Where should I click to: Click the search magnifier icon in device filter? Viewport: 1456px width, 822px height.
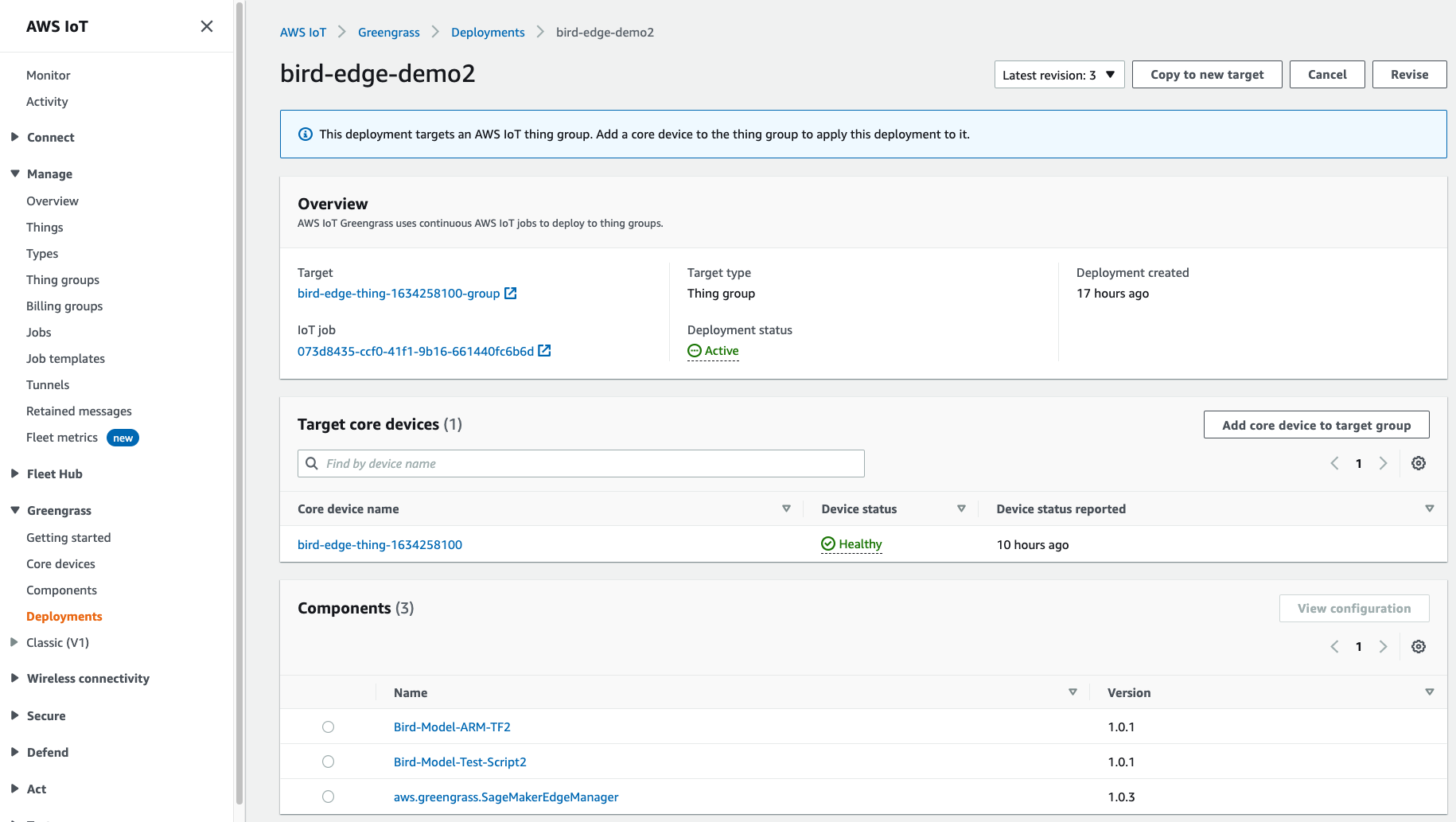[x=312, y=463]
